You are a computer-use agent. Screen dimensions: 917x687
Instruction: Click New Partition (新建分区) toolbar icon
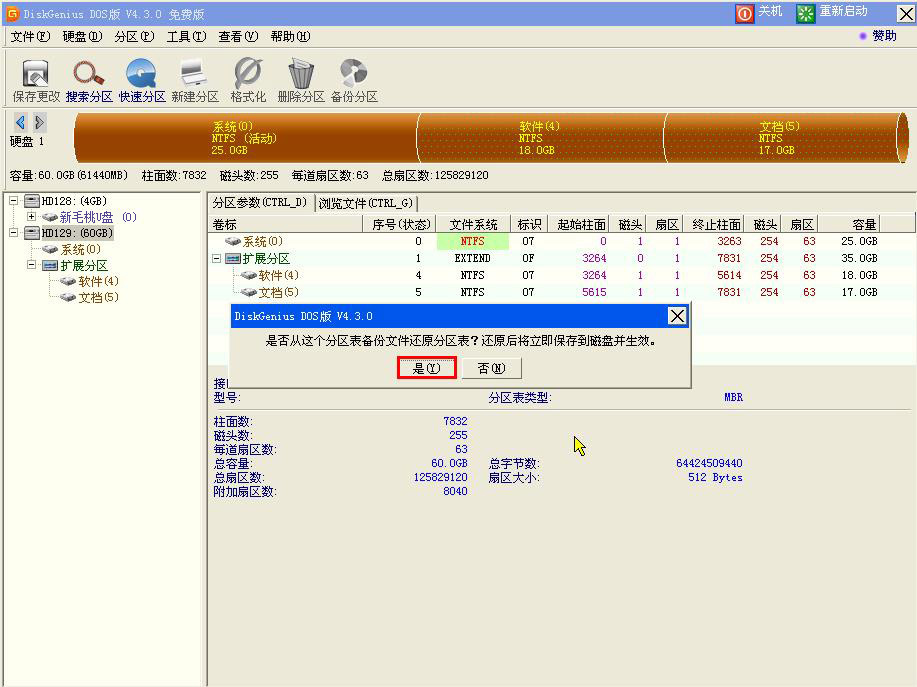pos(194,74)
